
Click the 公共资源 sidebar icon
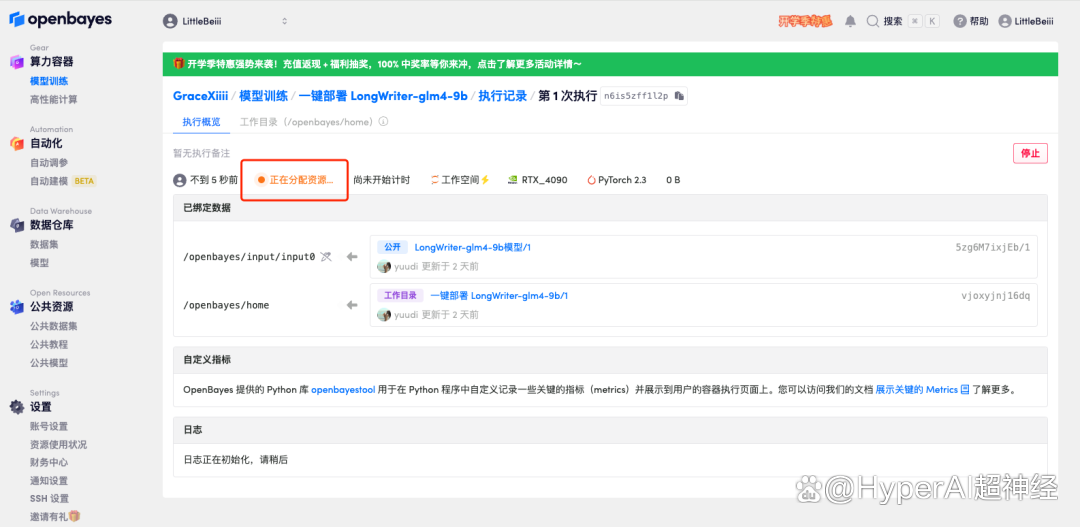(x=17, y=307)
